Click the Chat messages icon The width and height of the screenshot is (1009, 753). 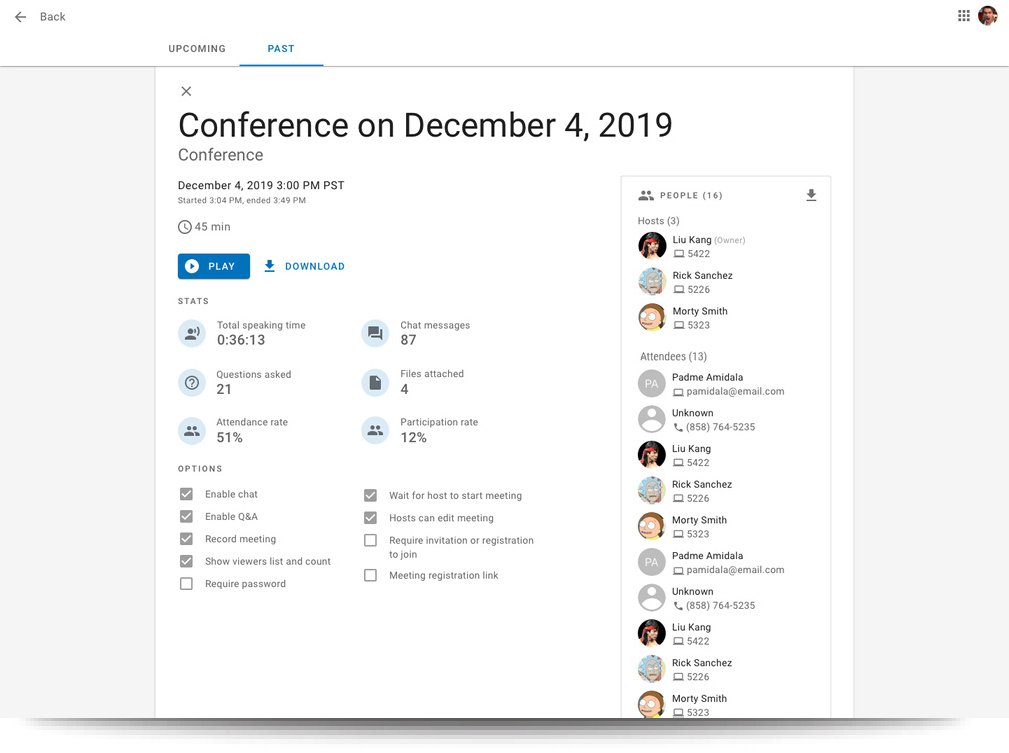click(375, 333)
